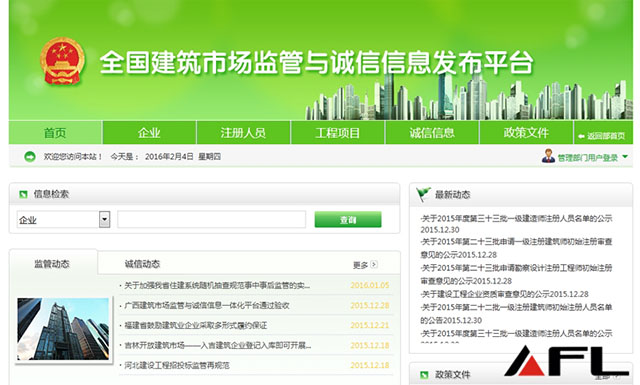
Task: Click the green 查询 search button
Action: [x=348, y=220]
